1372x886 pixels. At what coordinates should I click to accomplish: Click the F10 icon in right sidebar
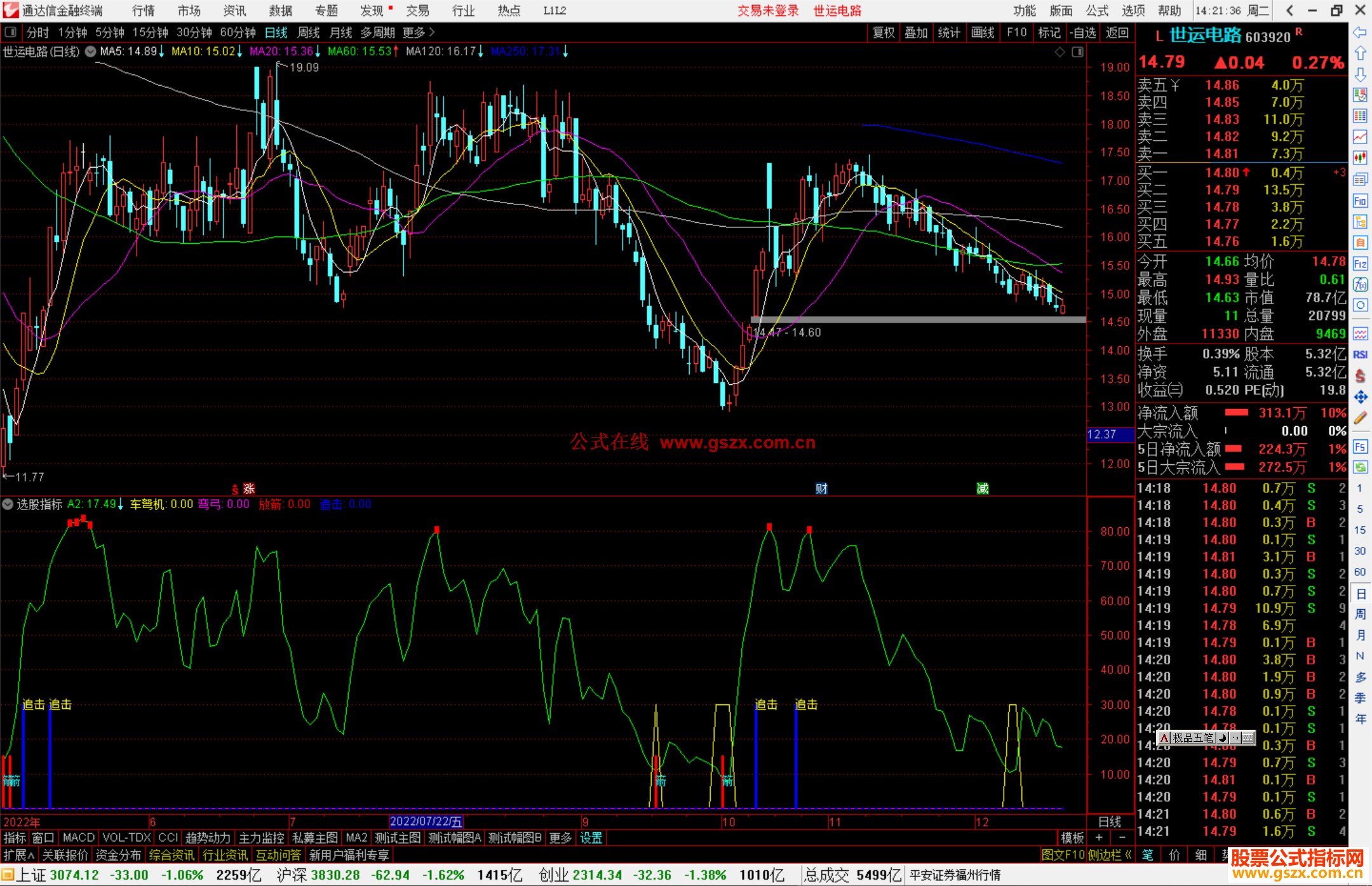click(1360, 201)
